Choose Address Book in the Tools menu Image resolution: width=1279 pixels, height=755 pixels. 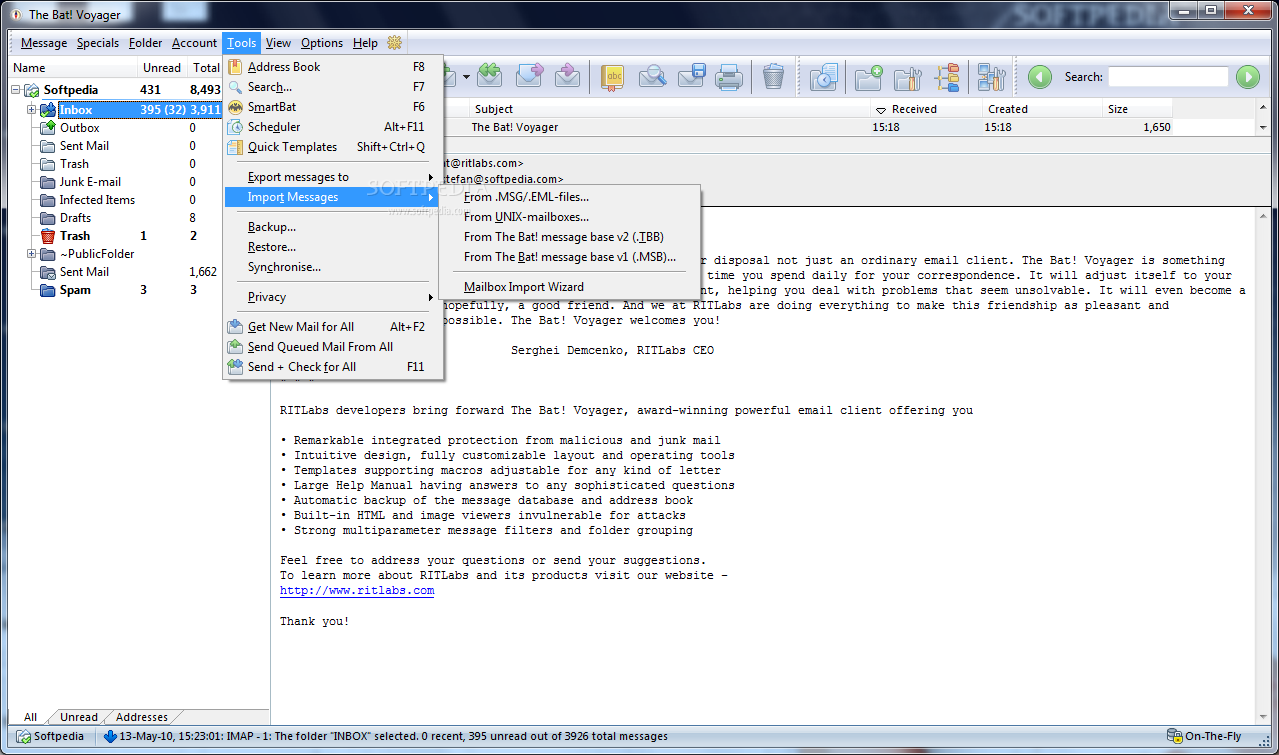pyautogui.click(x=333, y=67)
